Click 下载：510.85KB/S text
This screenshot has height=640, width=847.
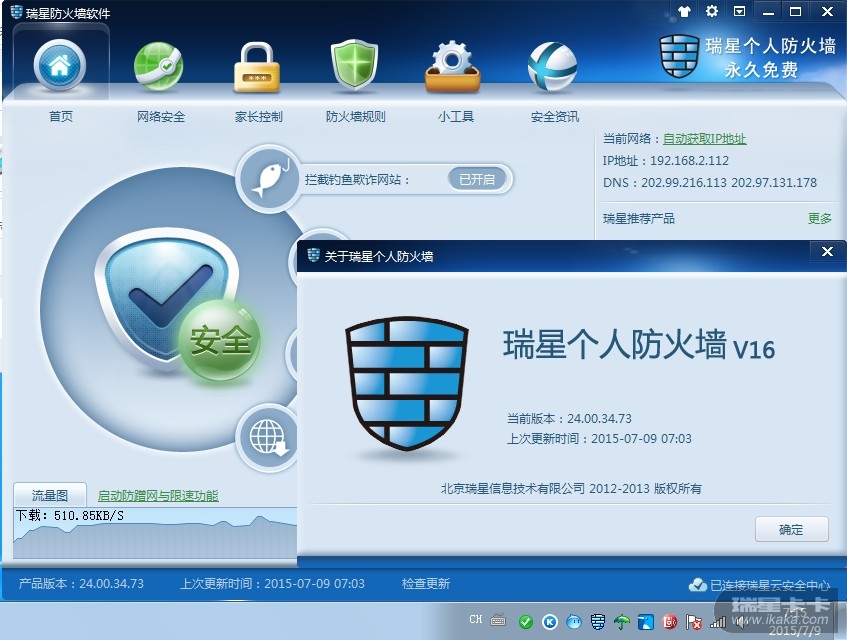70,515
